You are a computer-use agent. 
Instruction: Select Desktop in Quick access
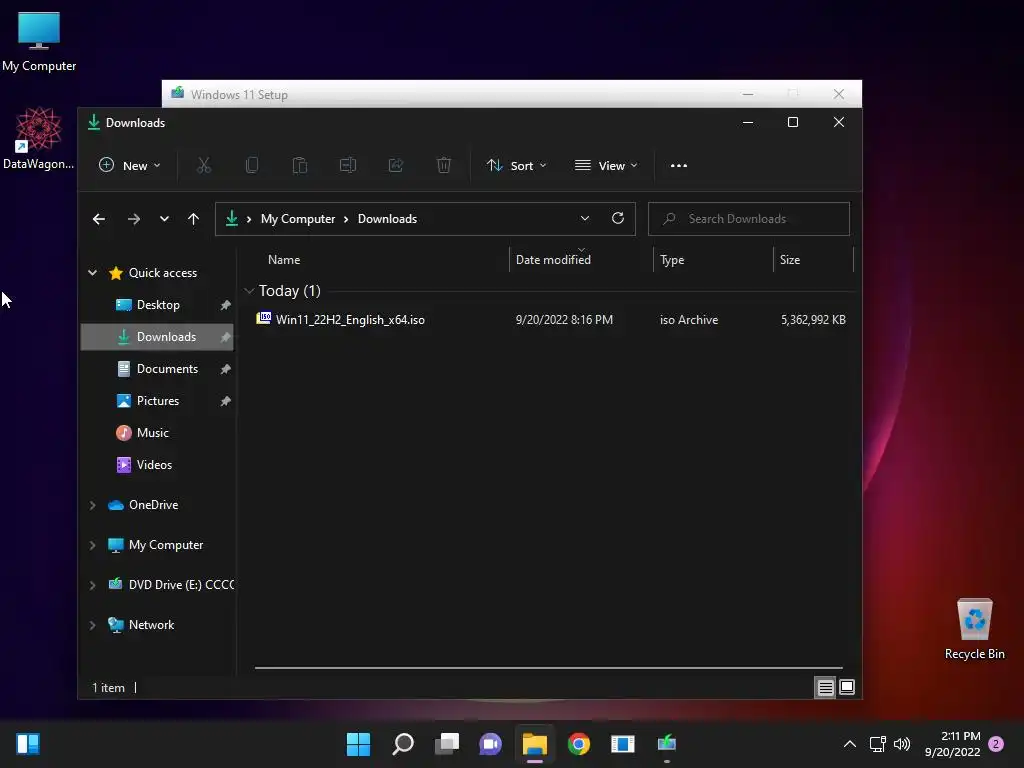[x=157, y=304]
